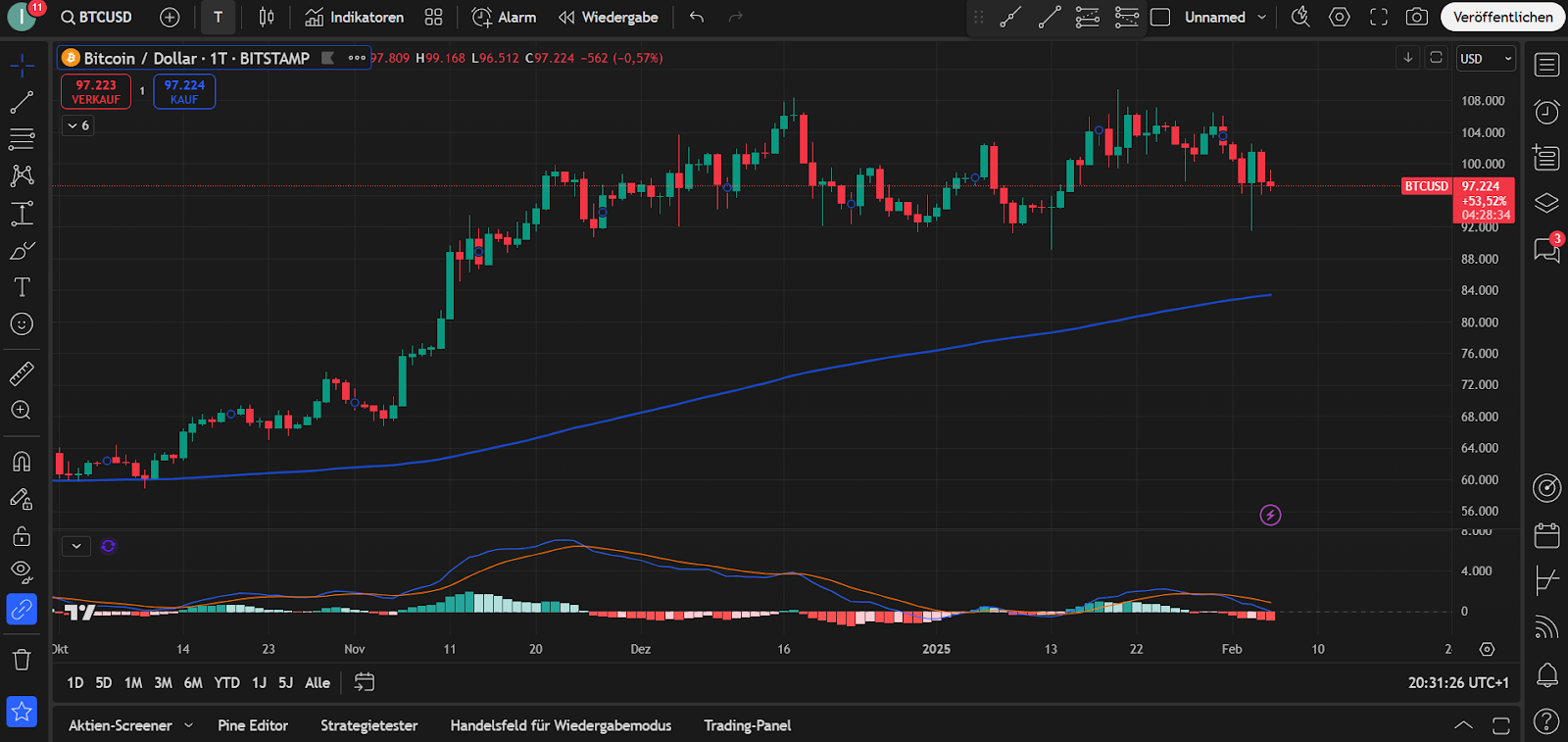Open the USD currency dropdown
Viewport: 1568px width, 742px height.
1486,59
